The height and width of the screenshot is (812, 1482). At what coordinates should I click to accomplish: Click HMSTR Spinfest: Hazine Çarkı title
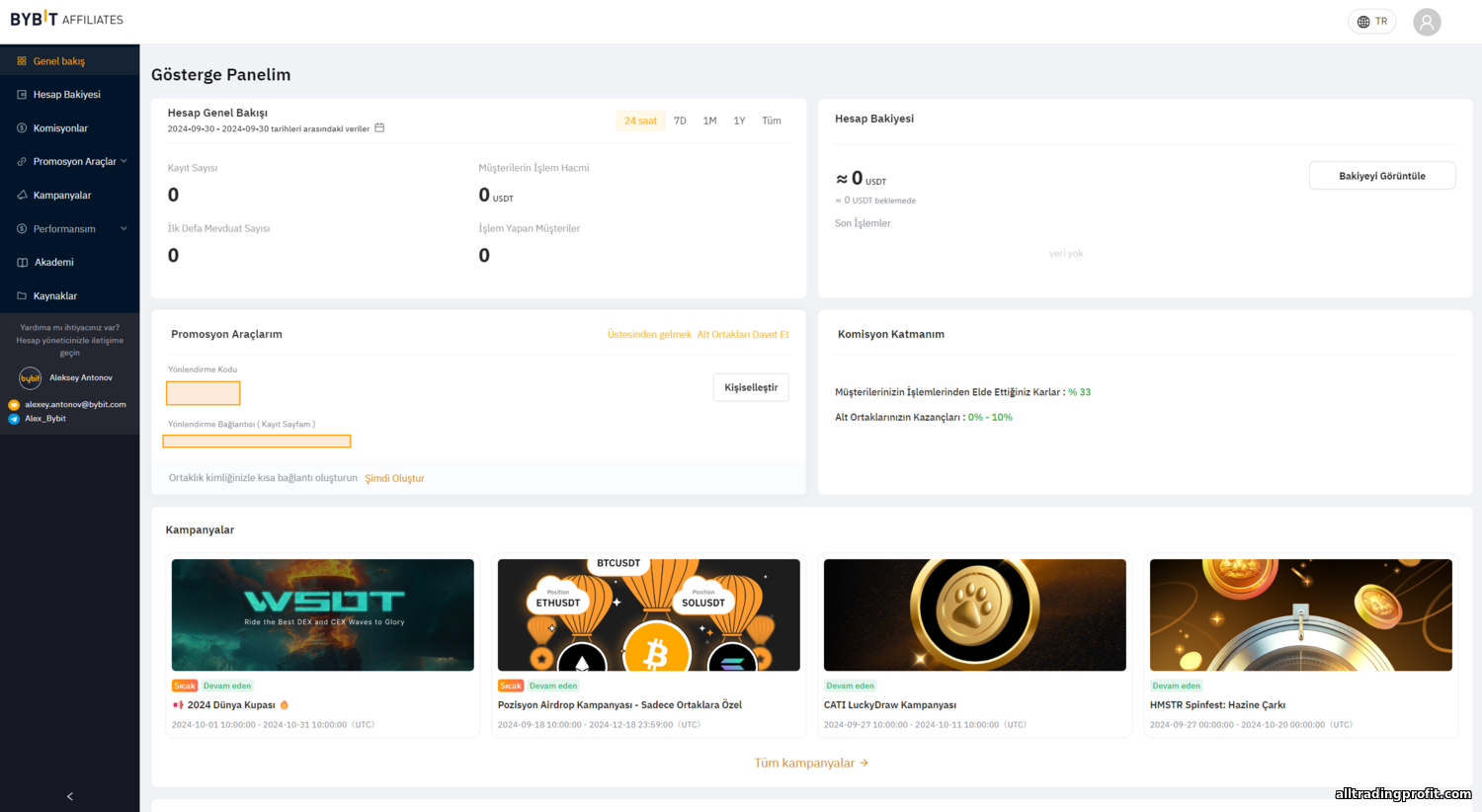pyautogui.click(x=1217, y=705)
